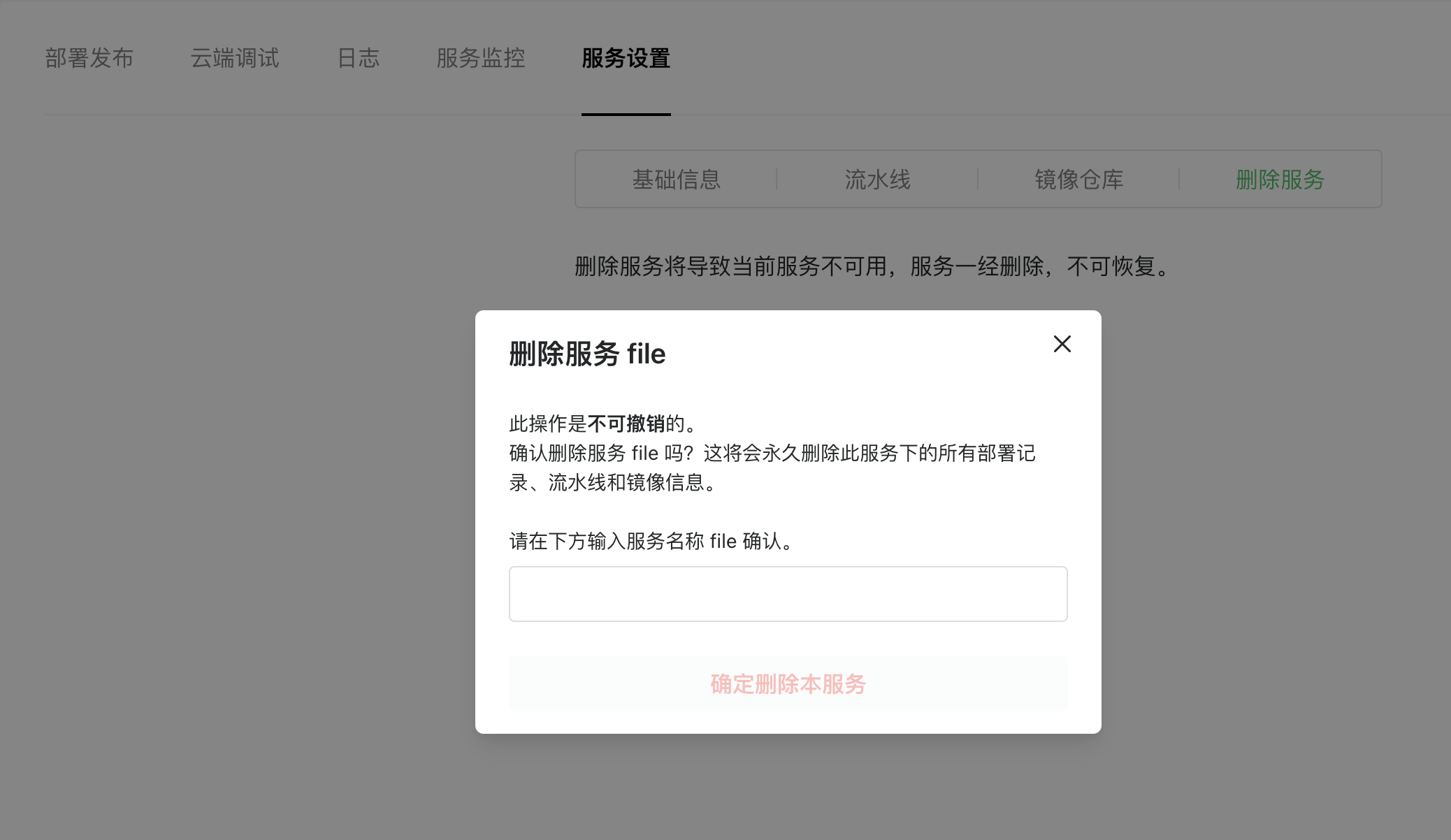The width and height of the screenshot is (1451, 840).
Task: Select the 服务监控 tab
Action: pos(481,58)
